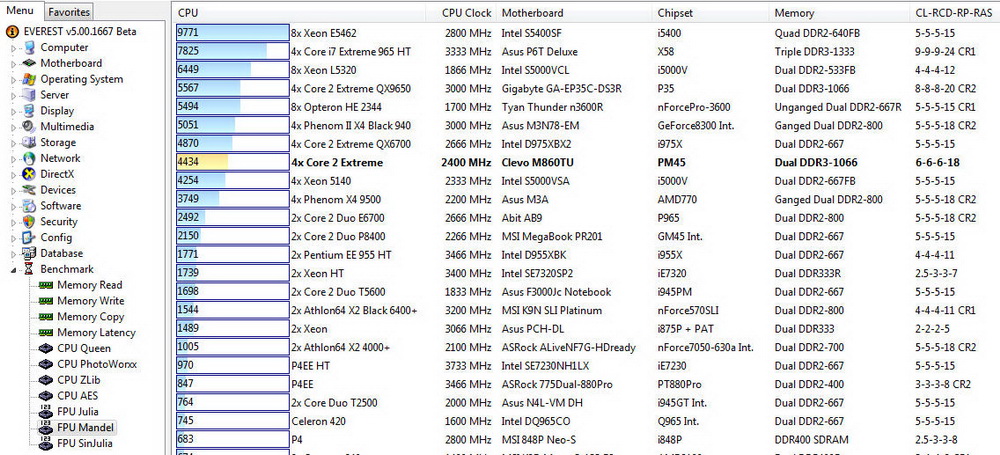Select the Devices icon in the tree
This screenshot has width=1000, height=455.
tap(29, 190)
